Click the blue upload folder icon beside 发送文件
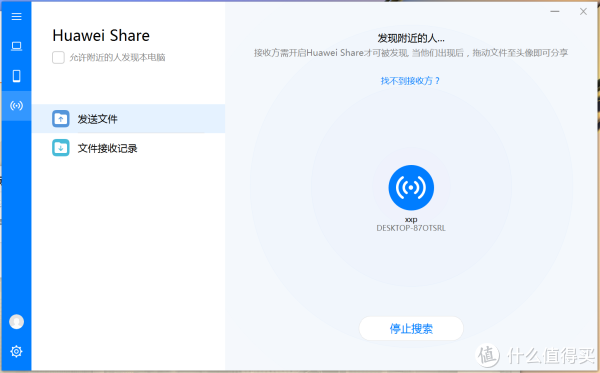This screenshot has height=373, width=600. click(60, 119)
